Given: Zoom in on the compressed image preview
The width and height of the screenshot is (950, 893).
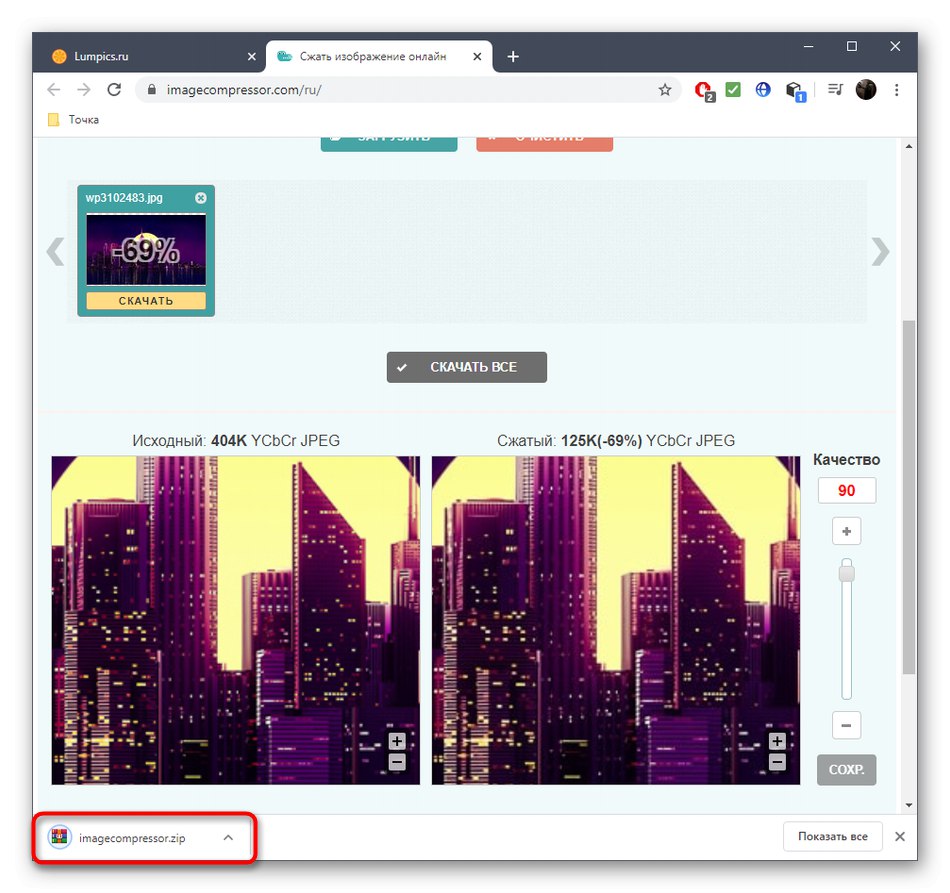Looking at the screenshot, I should coord(777,740).
